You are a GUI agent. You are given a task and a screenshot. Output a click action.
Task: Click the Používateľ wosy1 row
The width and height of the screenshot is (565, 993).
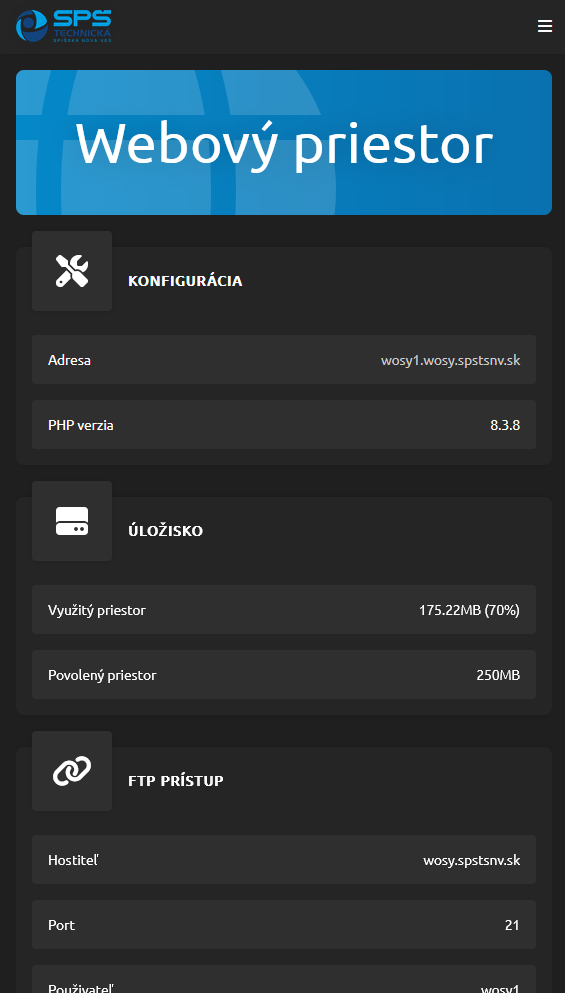284,979
